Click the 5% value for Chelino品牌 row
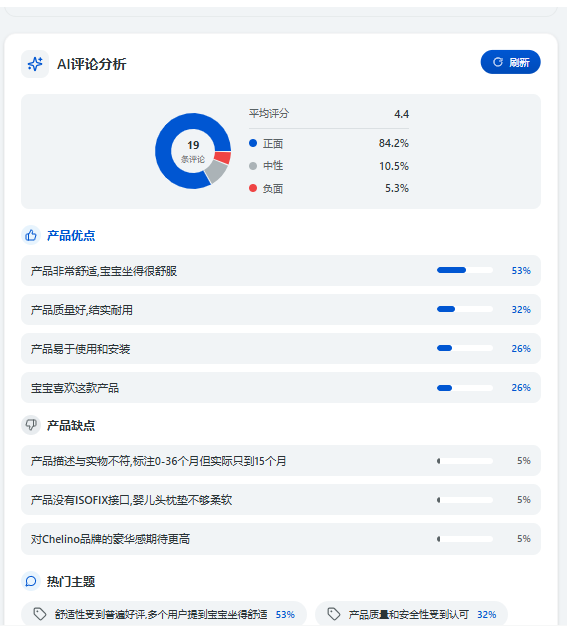This screenshot has width=567, height=627. (x=523, y=539)
